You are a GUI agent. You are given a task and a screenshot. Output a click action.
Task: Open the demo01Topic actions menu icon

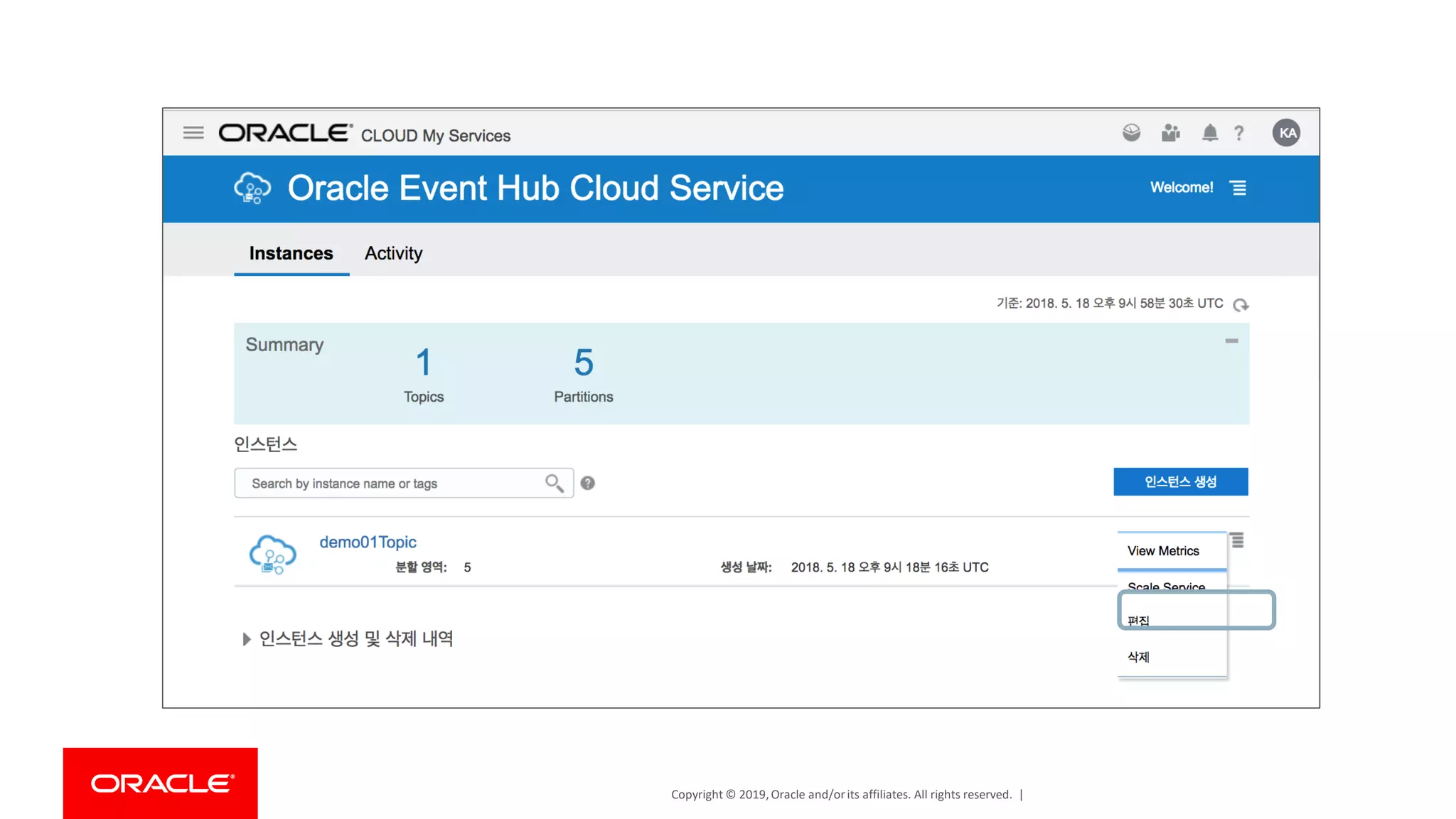pos(1238,540)
